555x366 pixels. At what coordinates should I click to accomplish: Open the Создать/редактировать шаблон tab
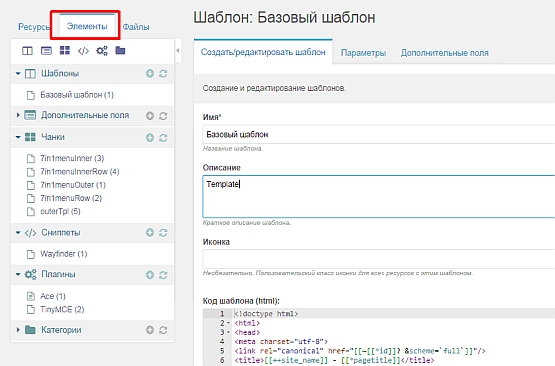(263, 52)
